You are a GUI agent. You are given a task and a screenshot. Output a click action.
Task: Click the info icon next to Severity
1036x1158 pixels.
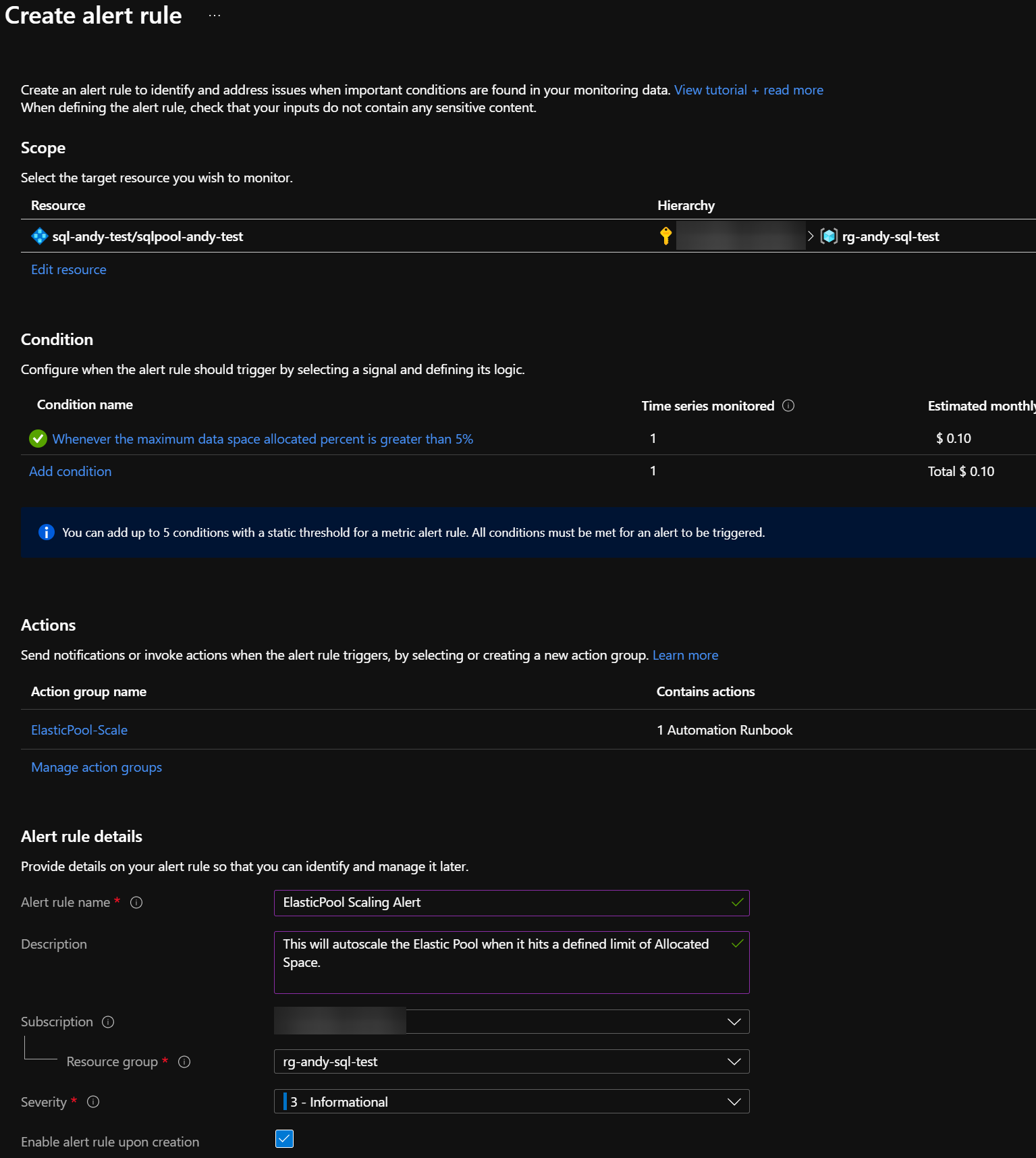click(94, 1102)
